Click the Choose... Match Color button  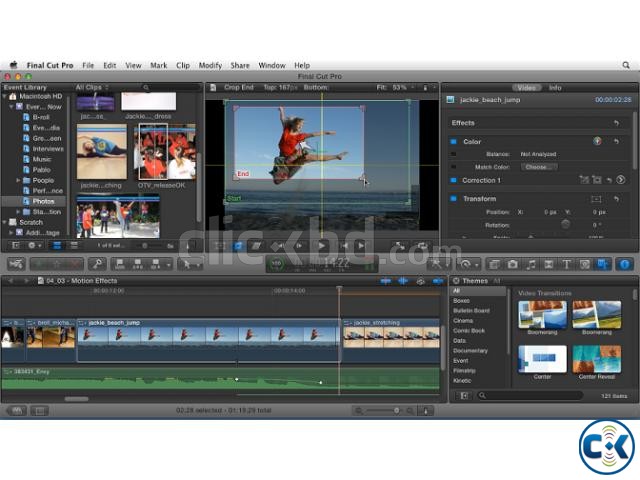(539, 167)
